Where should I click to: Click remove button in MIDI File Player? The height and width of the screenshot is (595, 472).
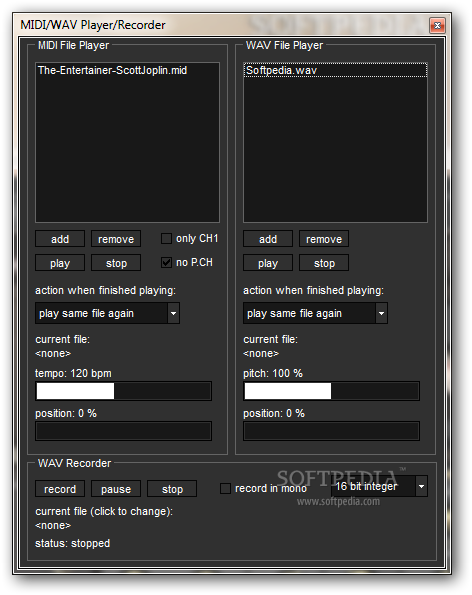pos(116,239)
